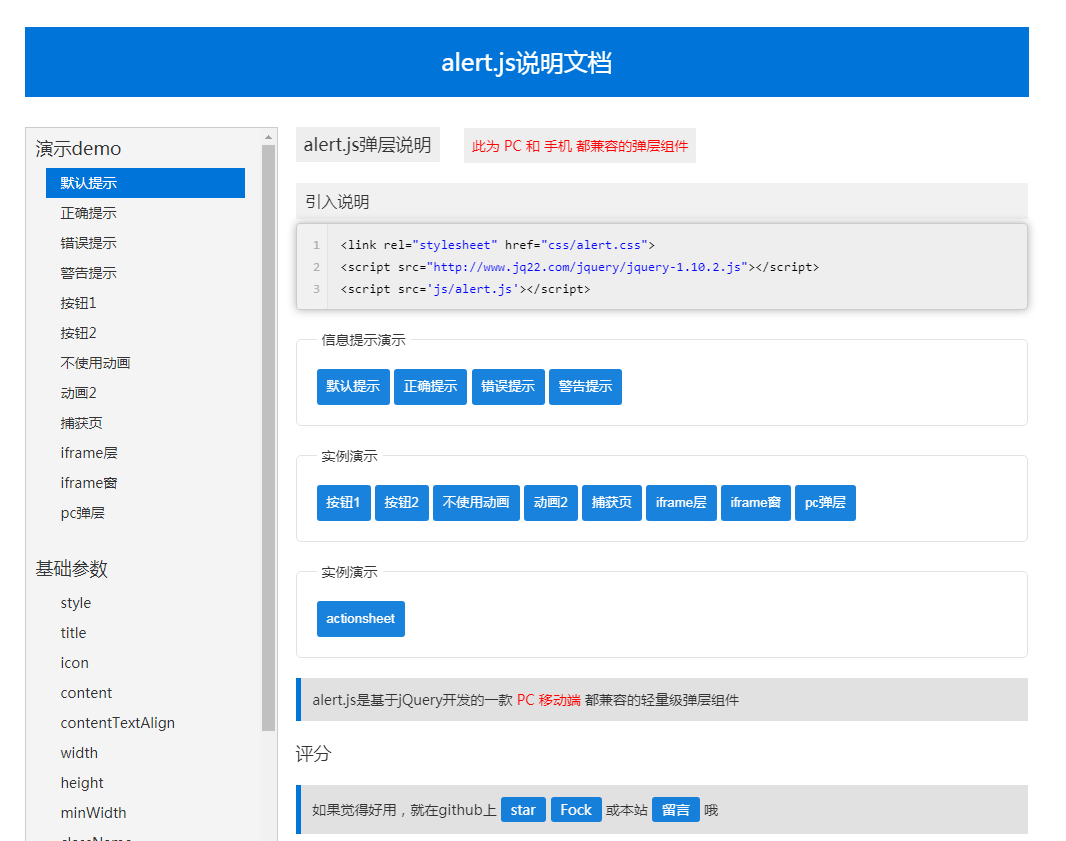1066x841 pixels.
Task: Click the blue 正确提示 demo button
Action: point(430,387)
